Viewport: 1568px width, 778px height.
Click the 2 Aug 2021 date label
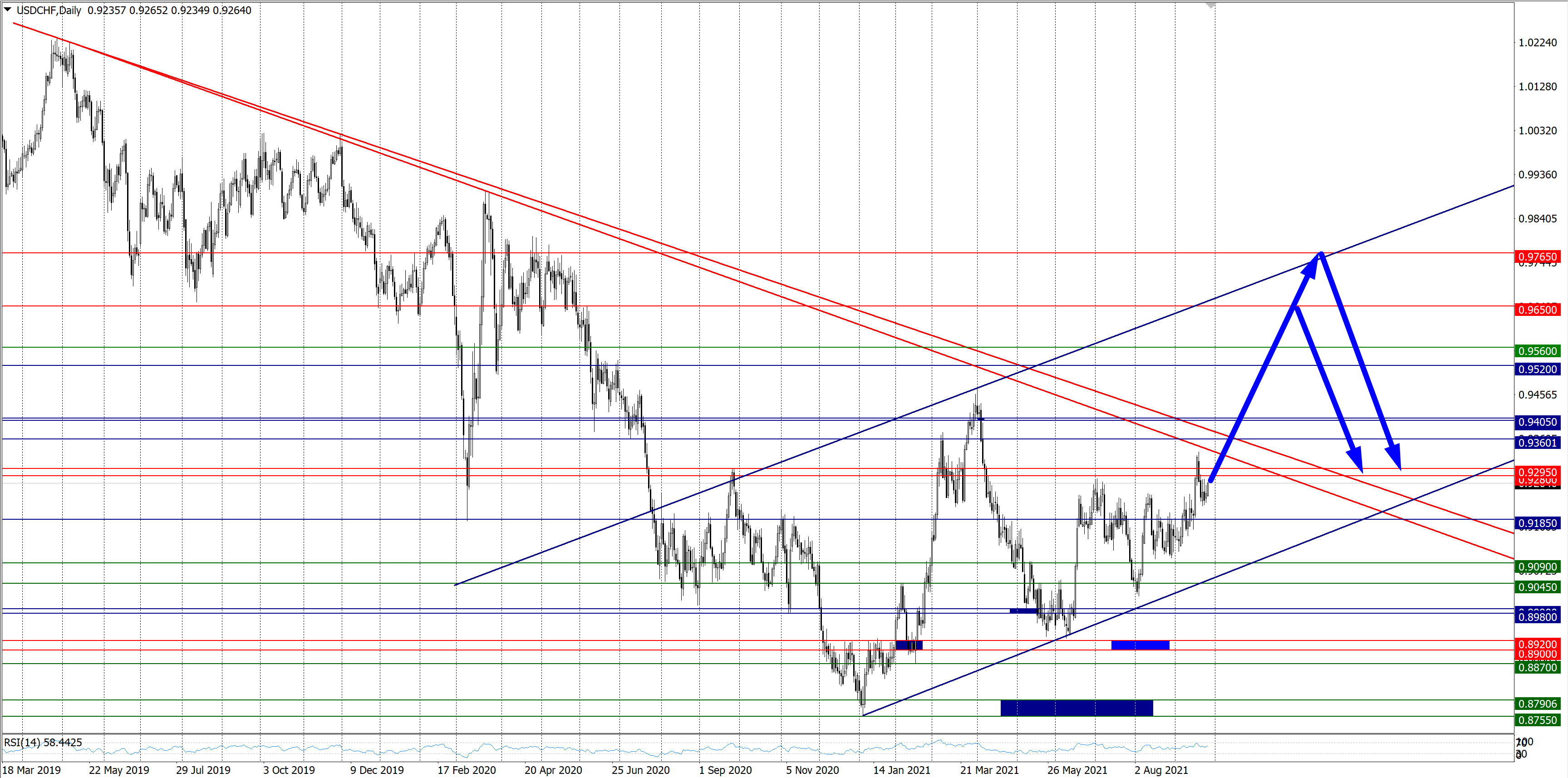[x=1161, y=770]
